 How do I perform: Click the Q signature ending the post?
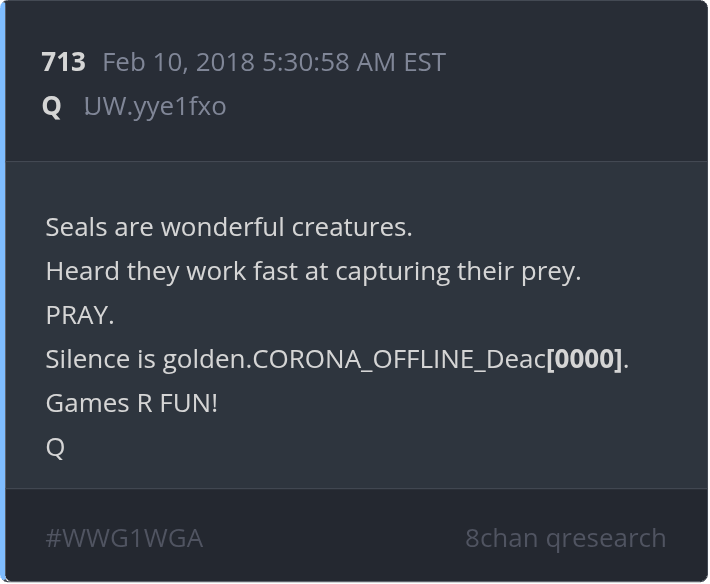[x=55, y=447]
